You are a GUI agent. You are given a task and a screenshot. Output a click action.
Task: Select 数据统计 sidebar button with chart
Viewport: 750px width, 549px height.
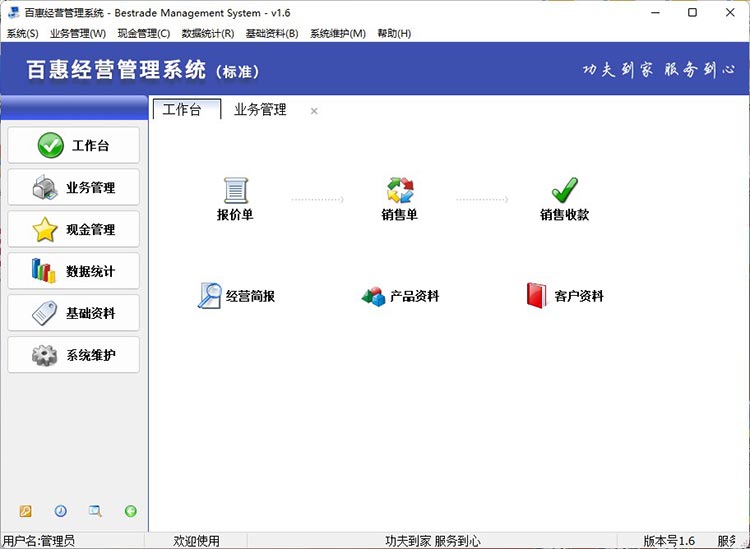74,271
